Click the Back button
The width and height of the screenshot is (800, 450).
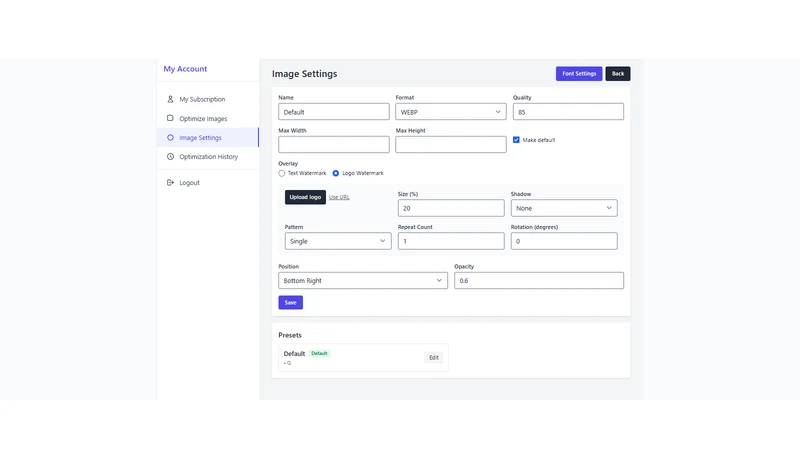(x=618, y=73)
